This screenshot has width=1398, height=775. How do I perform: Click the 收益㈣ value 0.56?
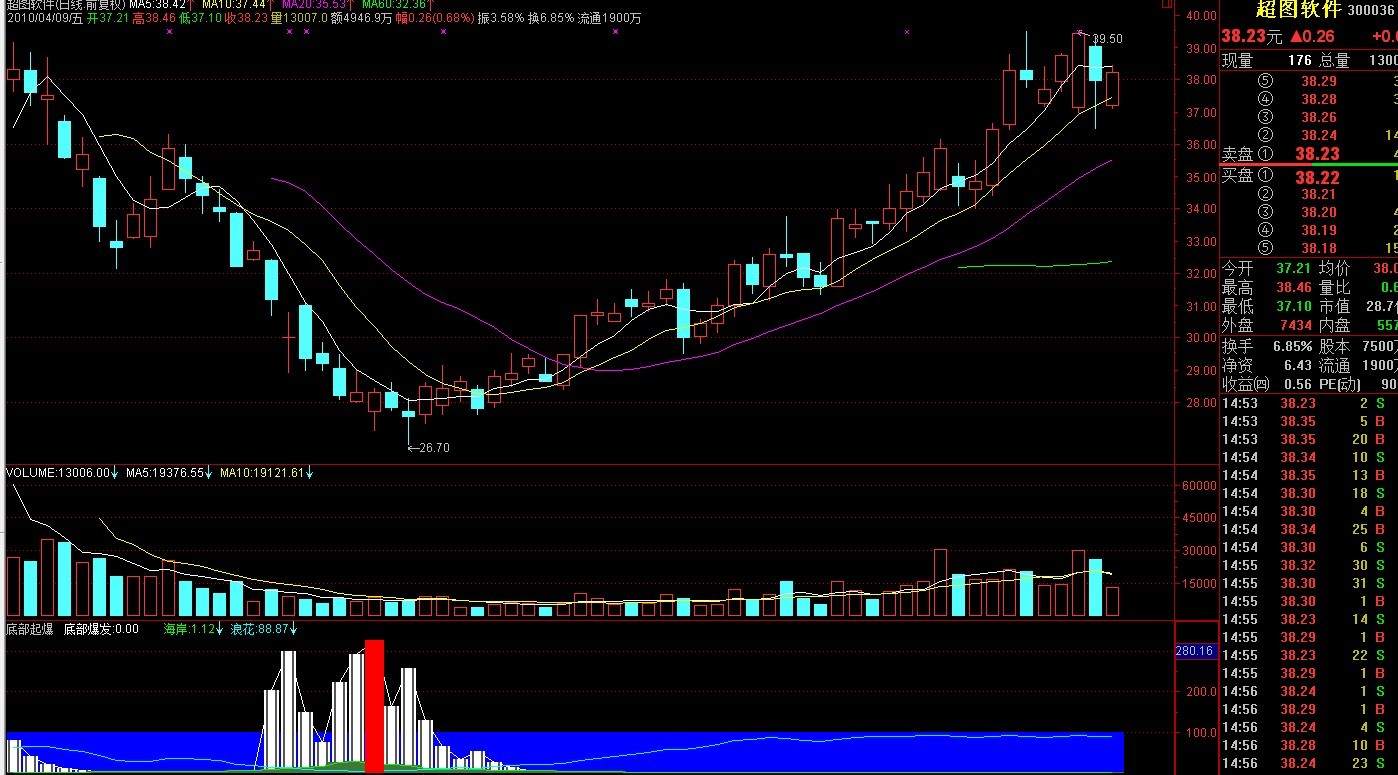[x=1297, y=384]
